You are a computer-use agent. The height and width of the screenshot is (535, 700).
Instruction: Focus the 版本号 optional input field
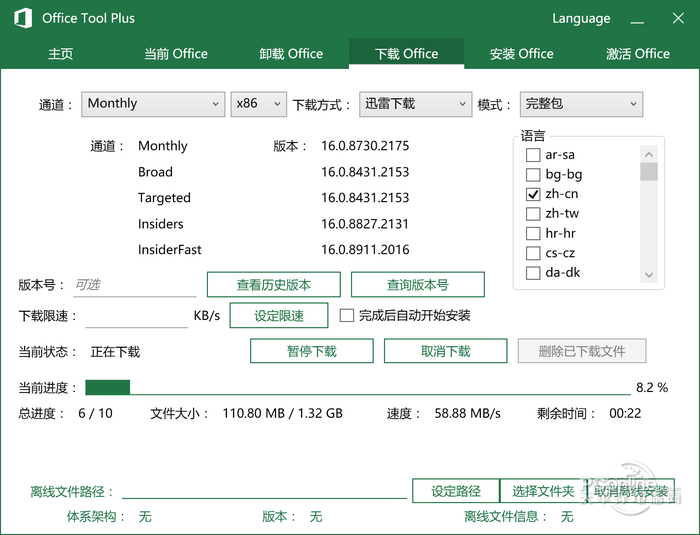click(133, 285)
